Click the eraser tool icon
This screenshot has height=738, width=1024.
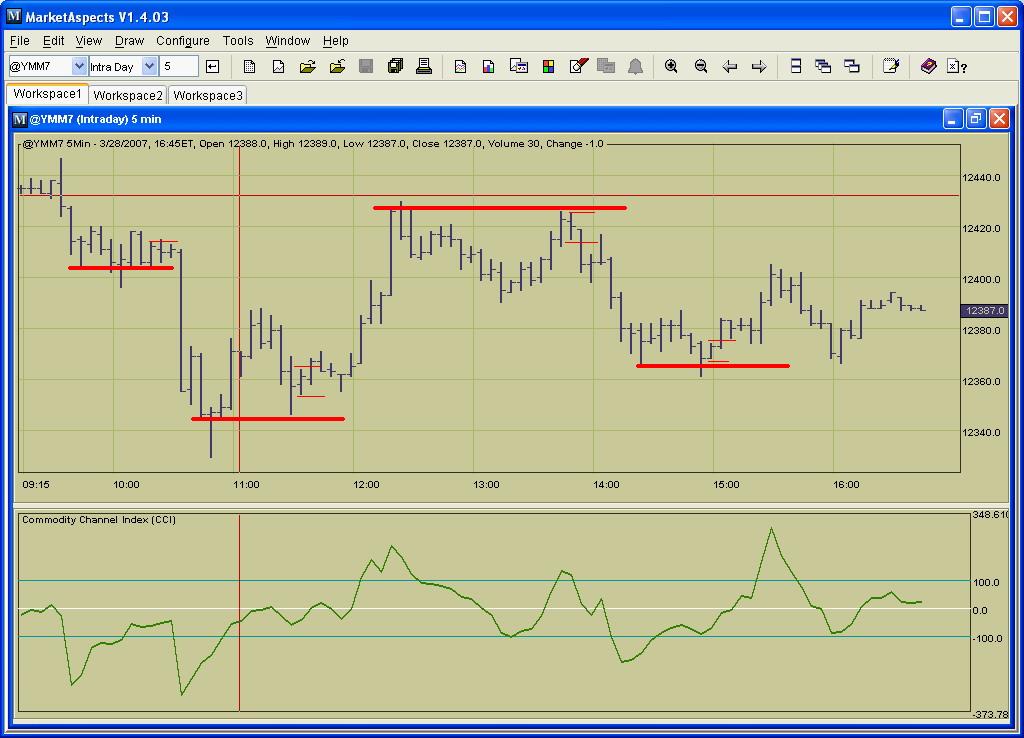578,67
